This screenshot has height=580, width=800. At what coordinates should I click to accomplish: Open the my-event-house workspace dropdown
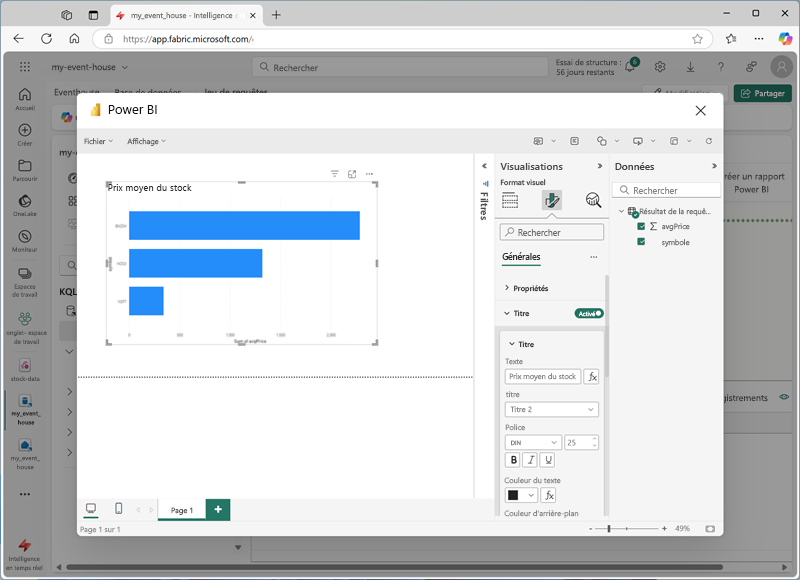(x=90, y=67)
